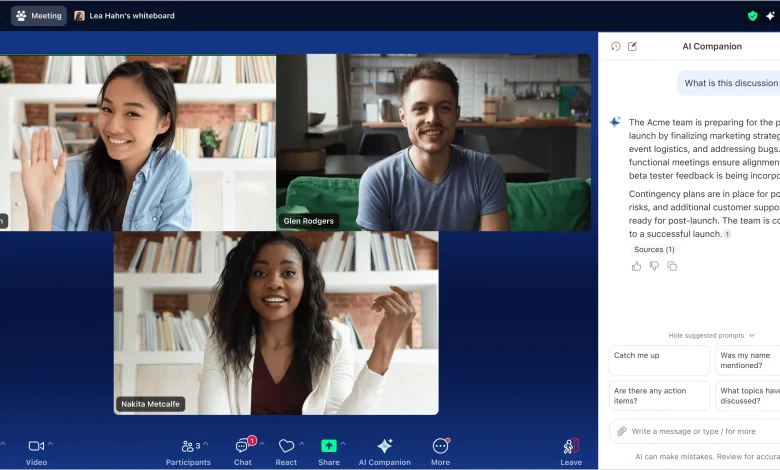Open the Participants panel
The height and width of the screenshot is (470, 780).
point(188,452)
